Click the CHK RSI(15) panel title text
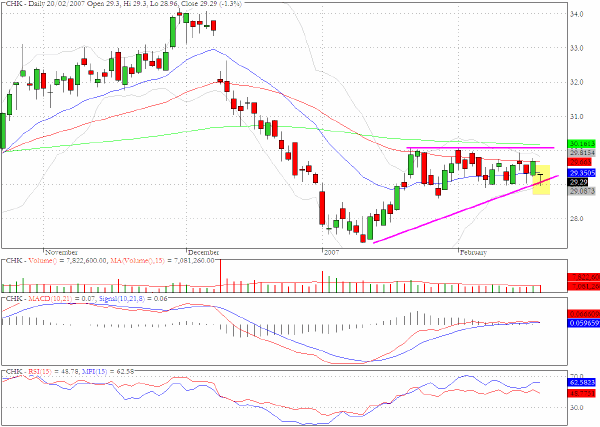 coord(28,371)
